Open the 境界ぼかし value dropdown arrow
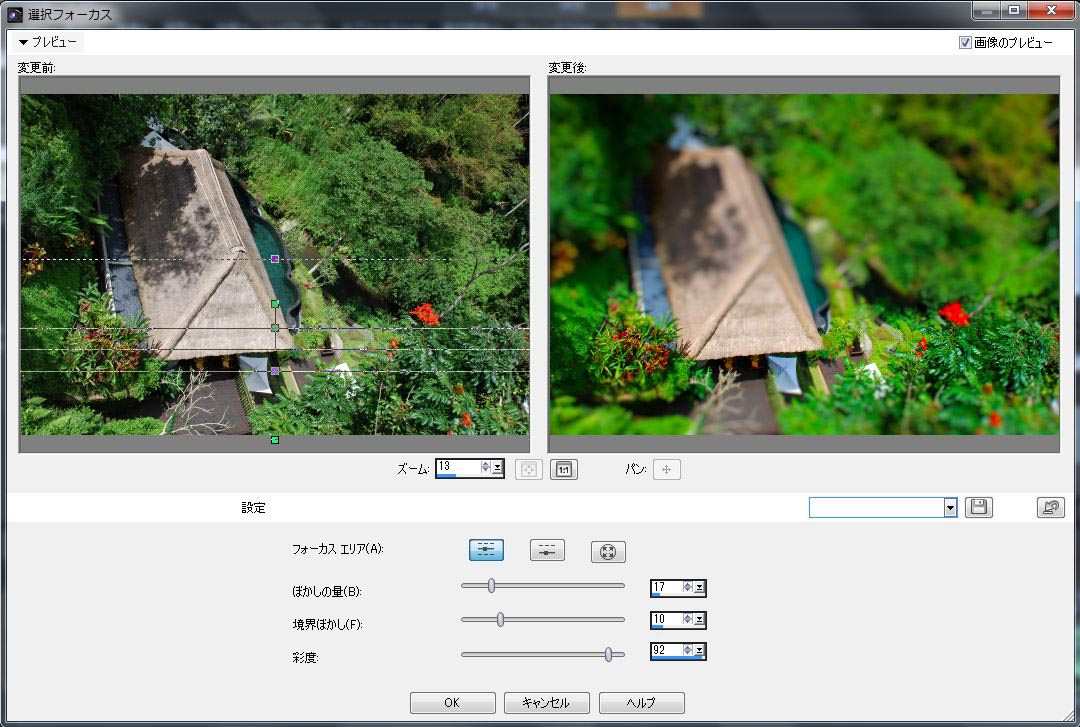The image size is (1080, 727). (x=699, y=620)
